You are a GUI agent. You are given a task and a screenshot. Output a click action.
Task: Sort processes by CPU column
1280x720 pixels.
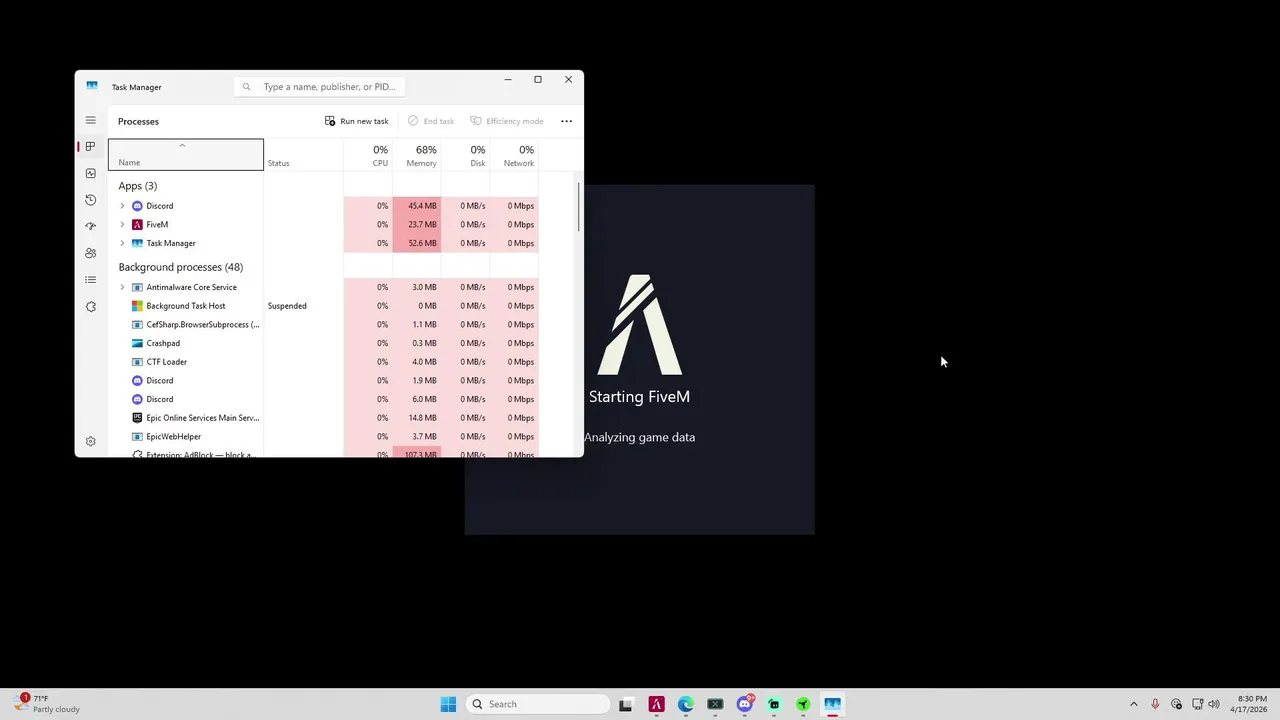tap(368, 155)
